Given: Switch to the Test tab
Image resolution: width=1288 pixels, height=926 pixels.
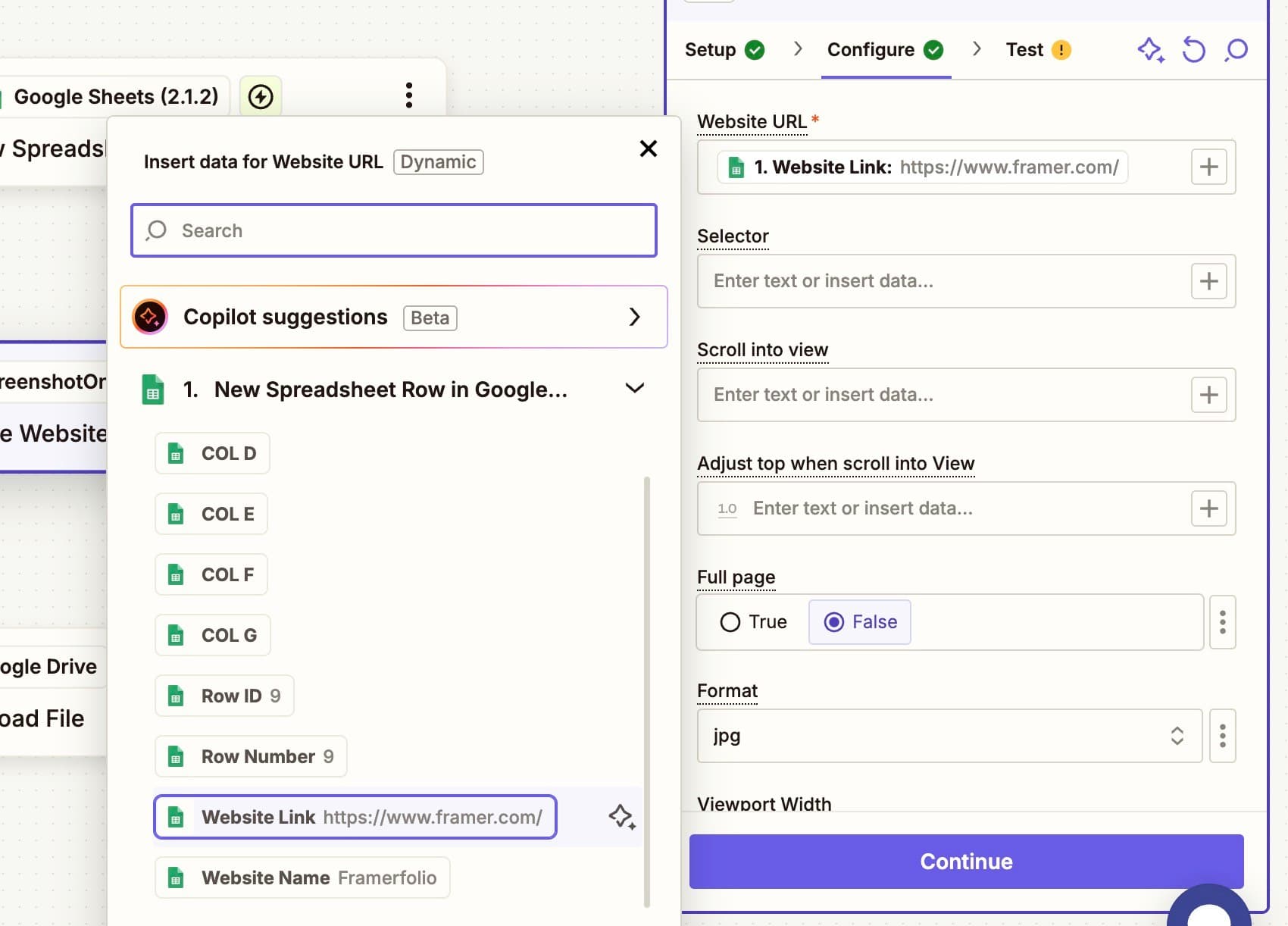Looking at the screenshot, I should [x=1038, y=50].
